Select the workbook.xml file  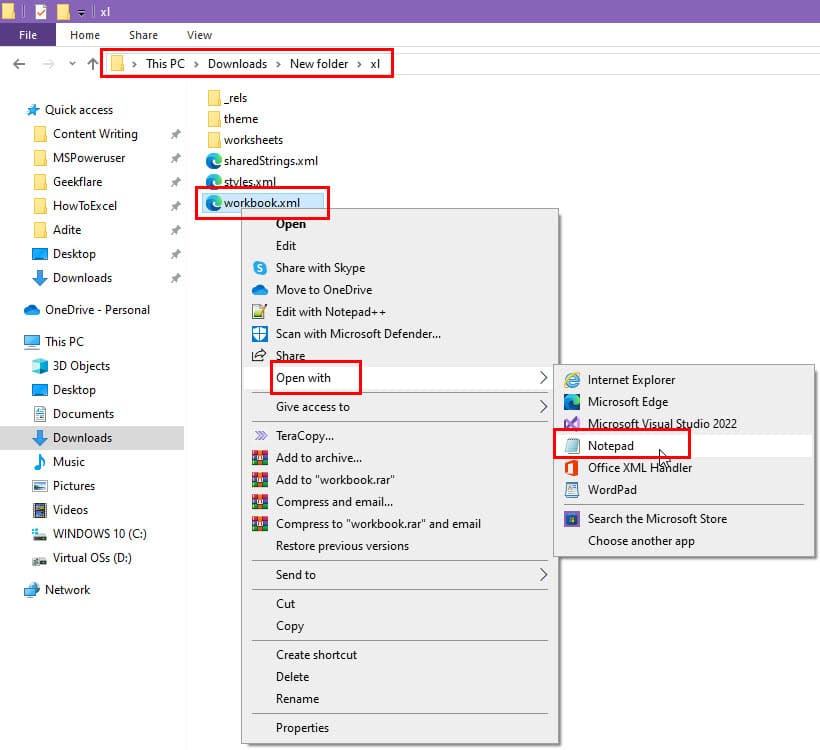(x=261, y=202)
